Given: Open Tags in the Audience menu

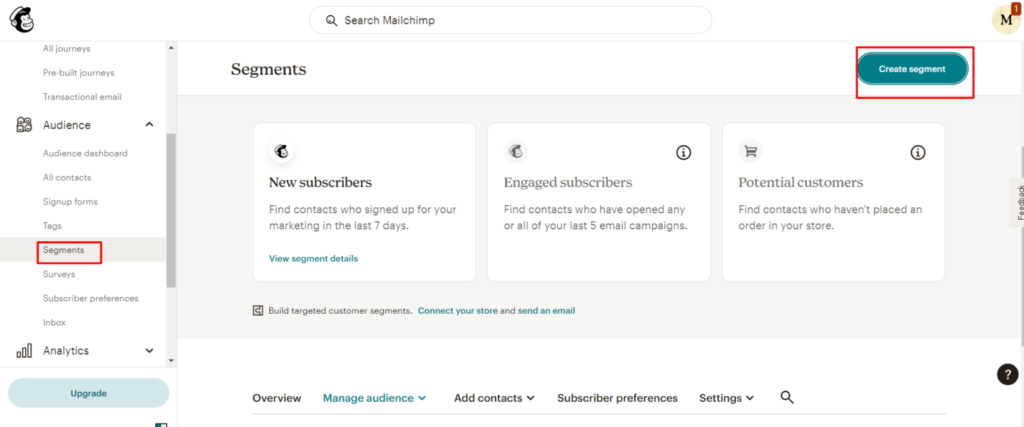Looking at the screenshot, I should tap(53, 226).
